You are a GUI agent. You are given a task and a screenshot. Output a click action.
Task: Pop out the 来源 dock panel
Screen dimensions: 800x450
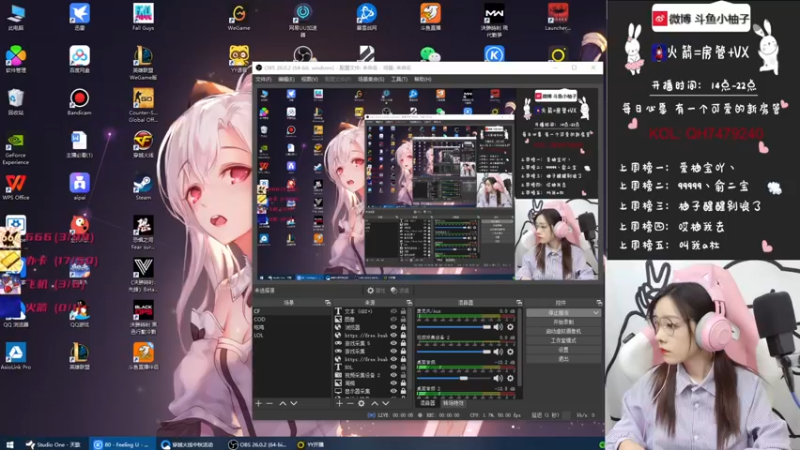(409, 303)
